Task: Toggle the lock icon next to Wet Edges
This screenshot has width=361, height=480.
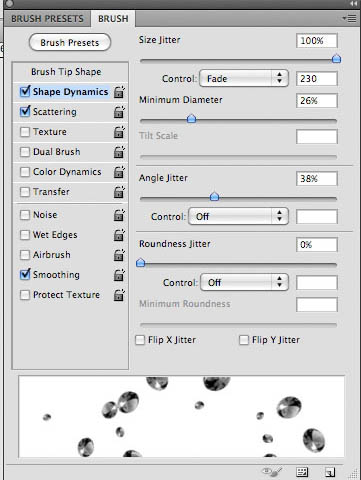Action: (x=119, y=235)
